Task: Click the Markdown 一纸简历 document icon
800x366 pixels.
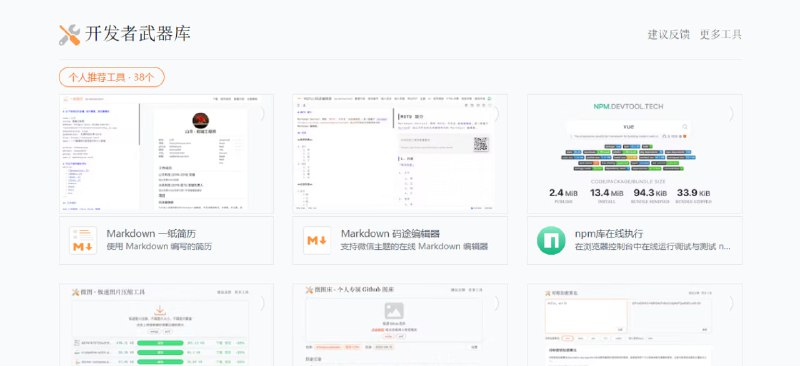Action: [83, 240]
